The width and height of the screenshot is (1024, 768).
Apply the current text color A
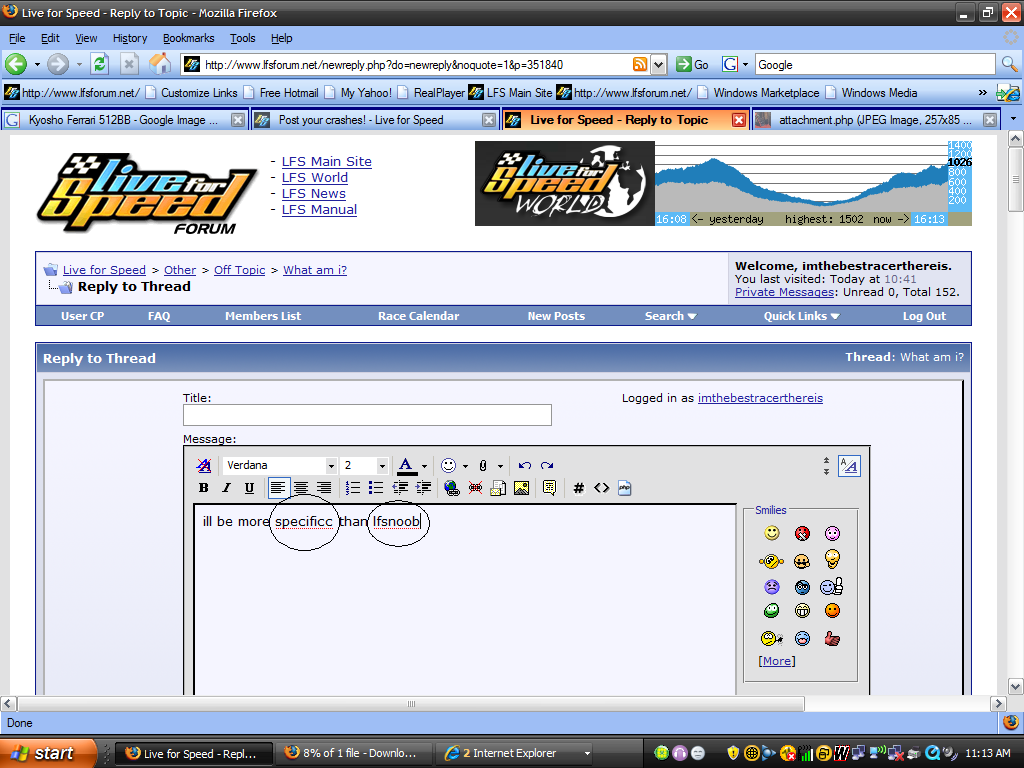406,466
